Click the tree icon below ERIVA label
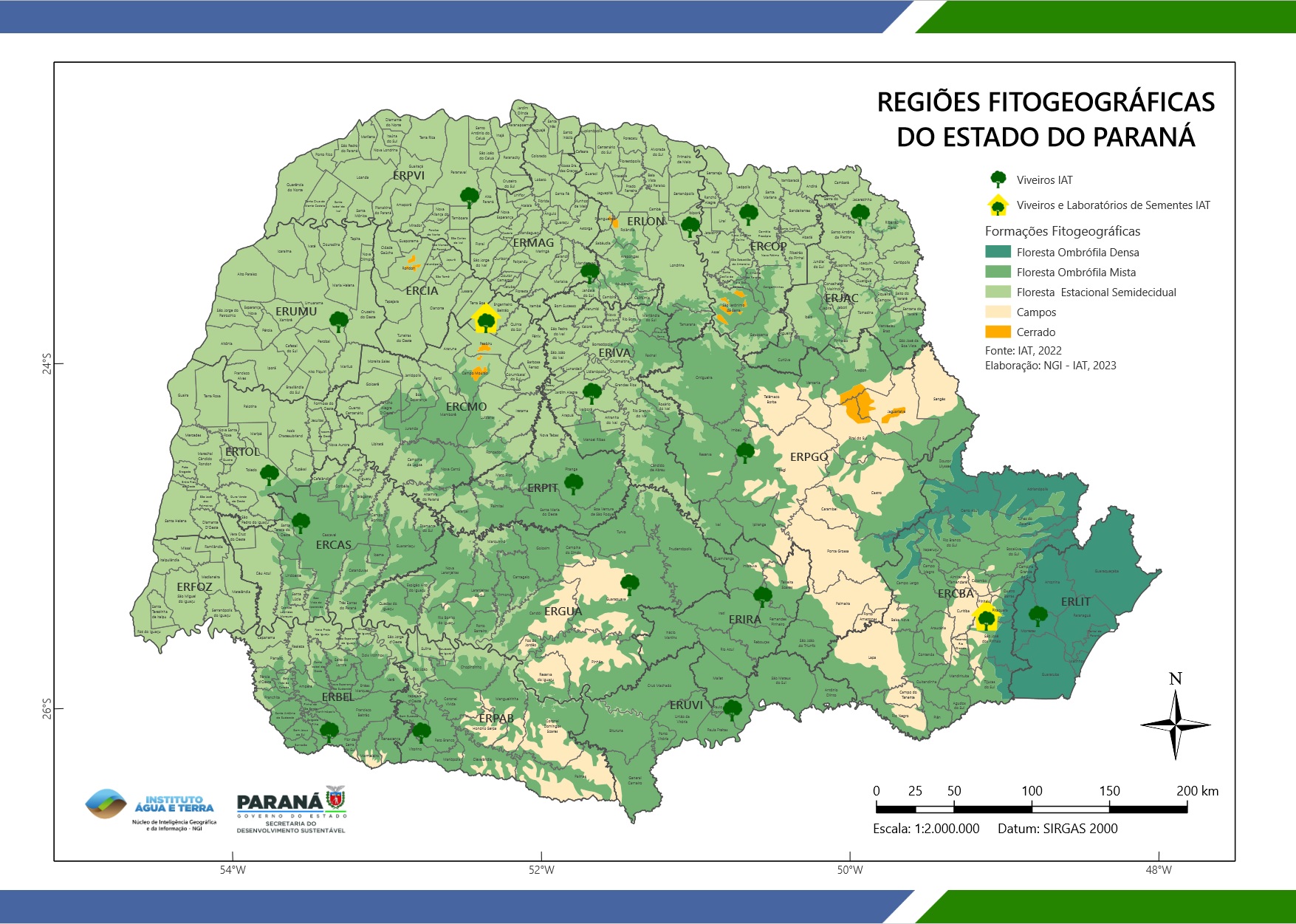Image resolution: width=1296 pixels, height=924 pixels. (592, 393)
